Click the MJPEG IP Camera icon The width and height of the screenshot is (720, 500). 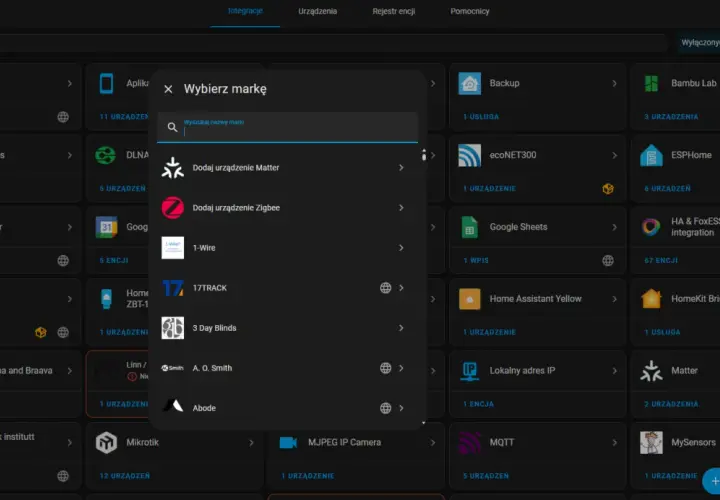[x=288, y=443]
